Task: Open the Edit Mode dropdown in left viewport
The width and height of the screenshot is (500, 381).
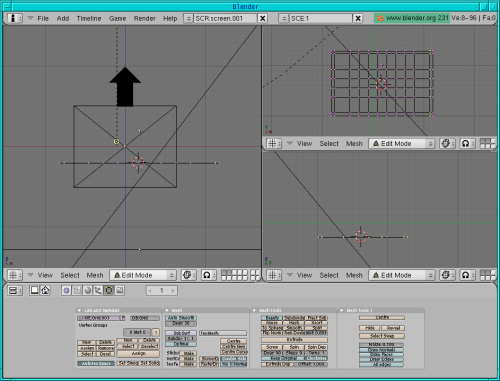Action: (x=143, y=275)
